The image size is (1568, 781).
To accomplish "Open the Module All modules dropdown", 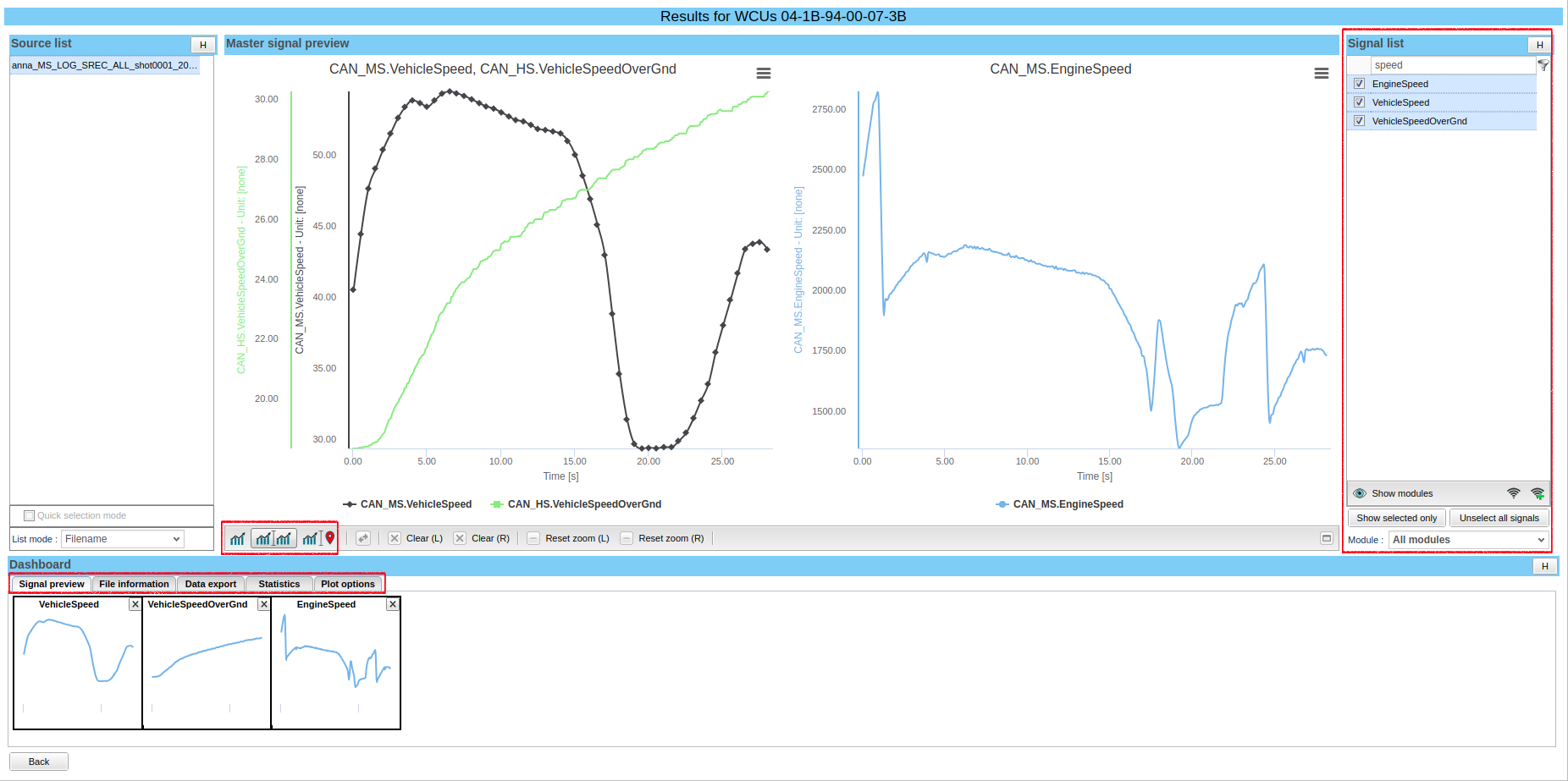I will click(1468, 540).
